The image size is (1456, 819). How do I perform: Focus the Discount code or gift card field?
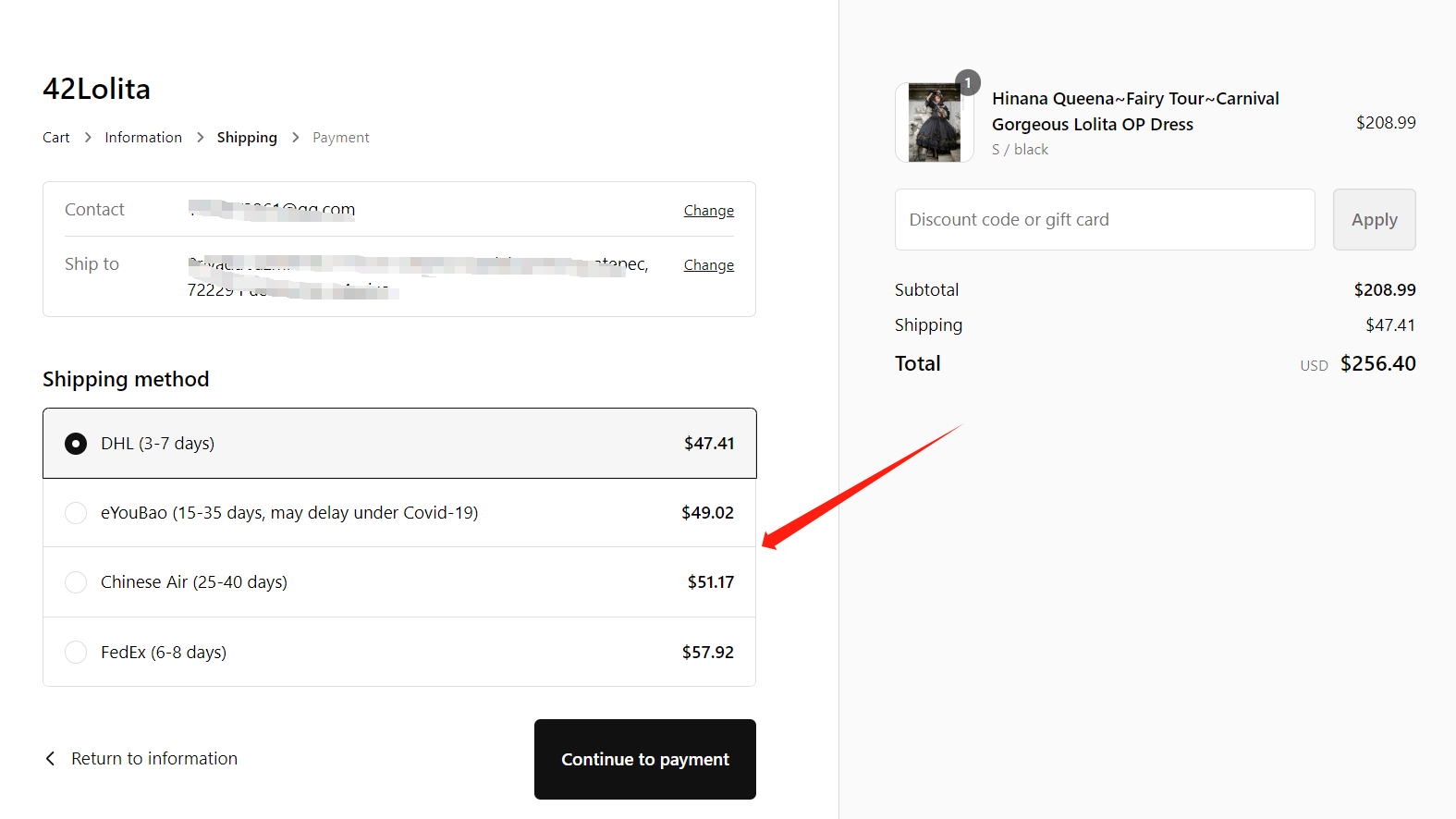click(1105, 220)
